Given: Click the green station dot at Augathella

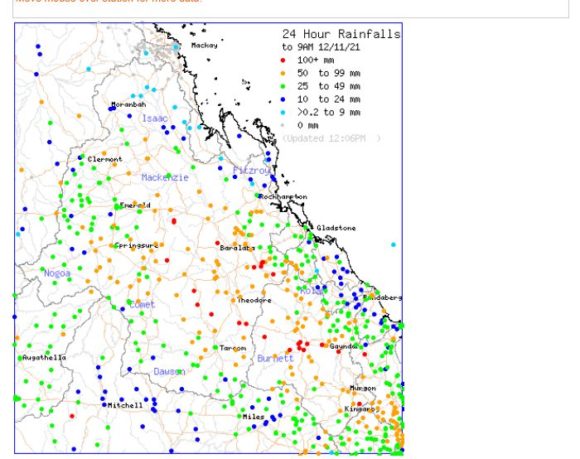Looking at the screenshot, I should 20,358.
